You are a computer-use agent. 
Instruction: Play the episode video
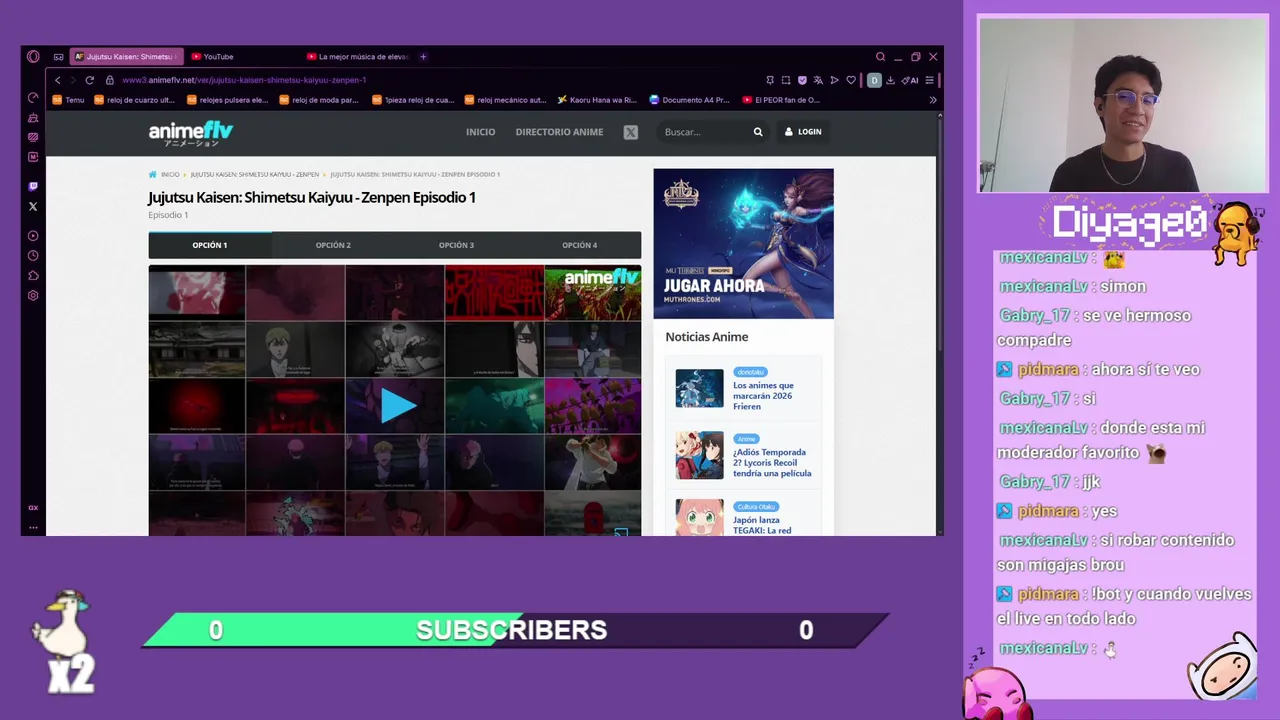397,405
